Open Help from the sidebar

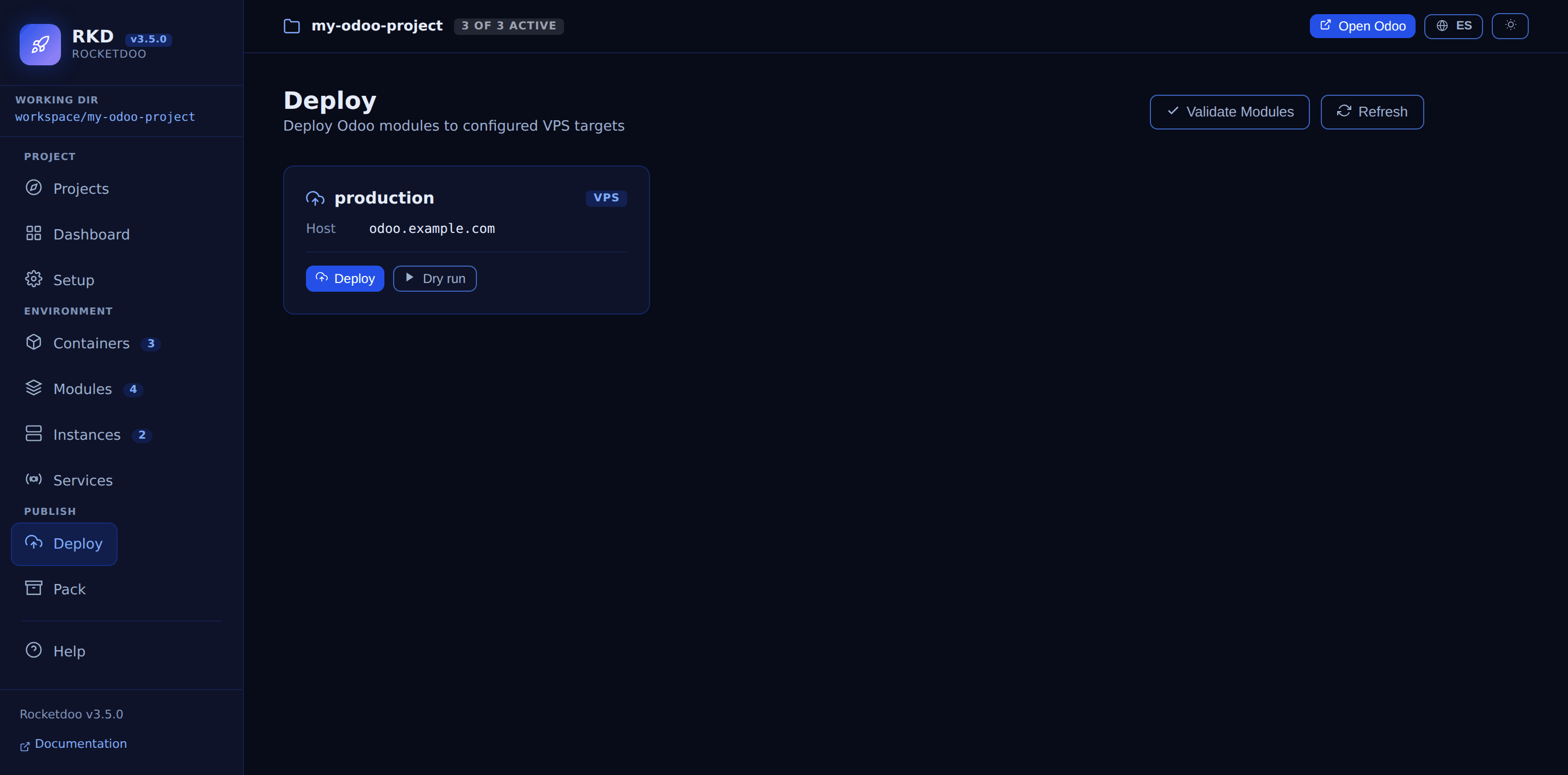(56, 651)
